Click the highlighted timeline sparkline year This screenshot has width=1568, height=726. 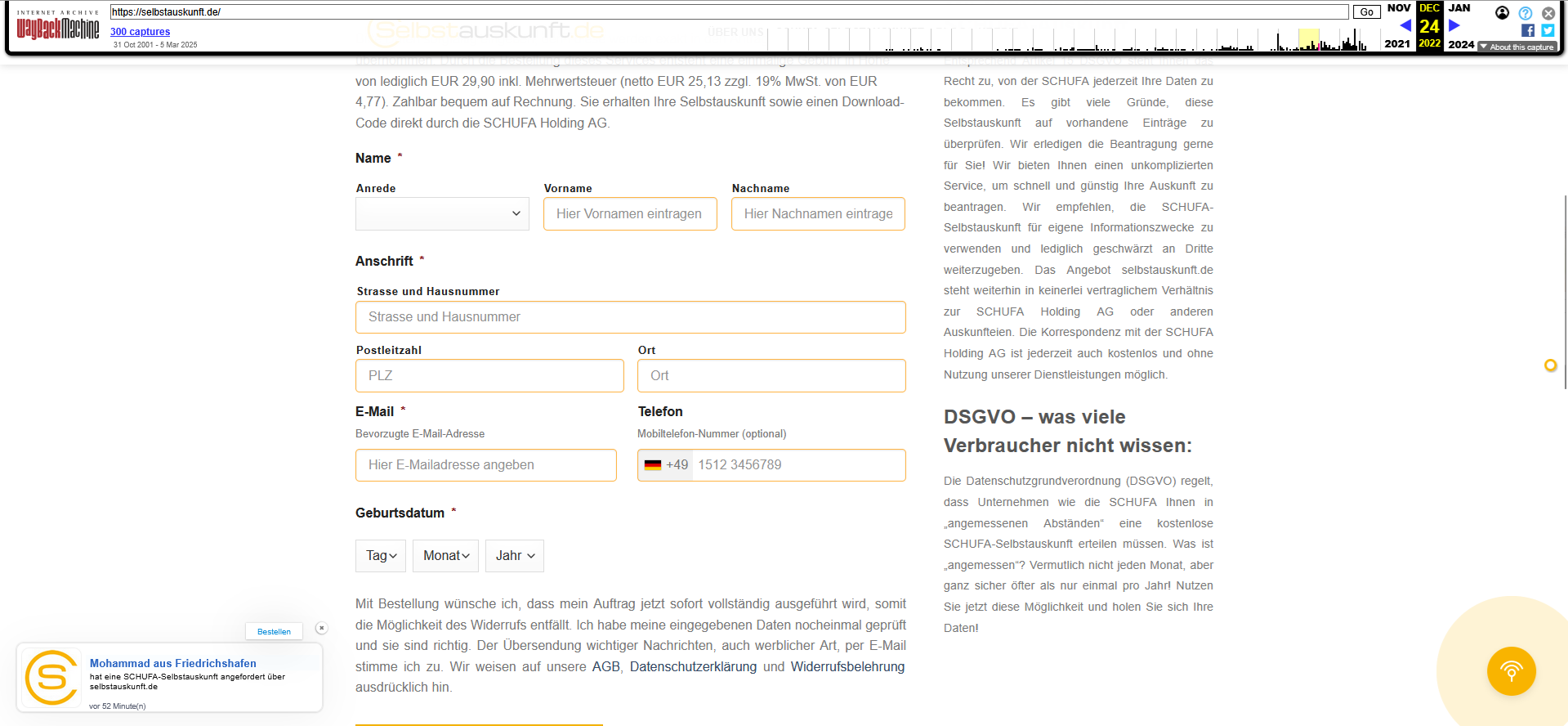pos(1309,40)
